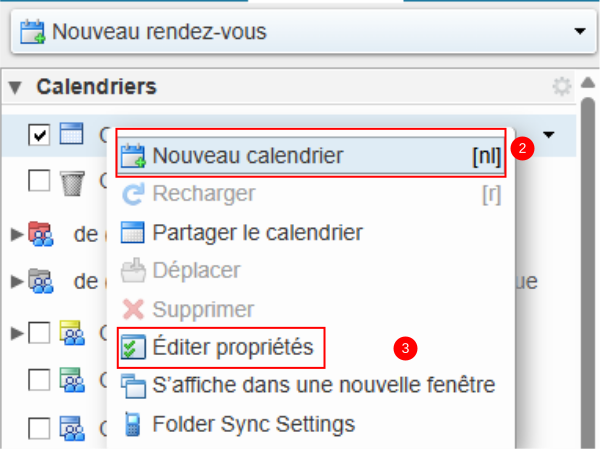
Task: Open the Nouveau rendez-vous dropdown arrow
Action: [x=579, y=32]
